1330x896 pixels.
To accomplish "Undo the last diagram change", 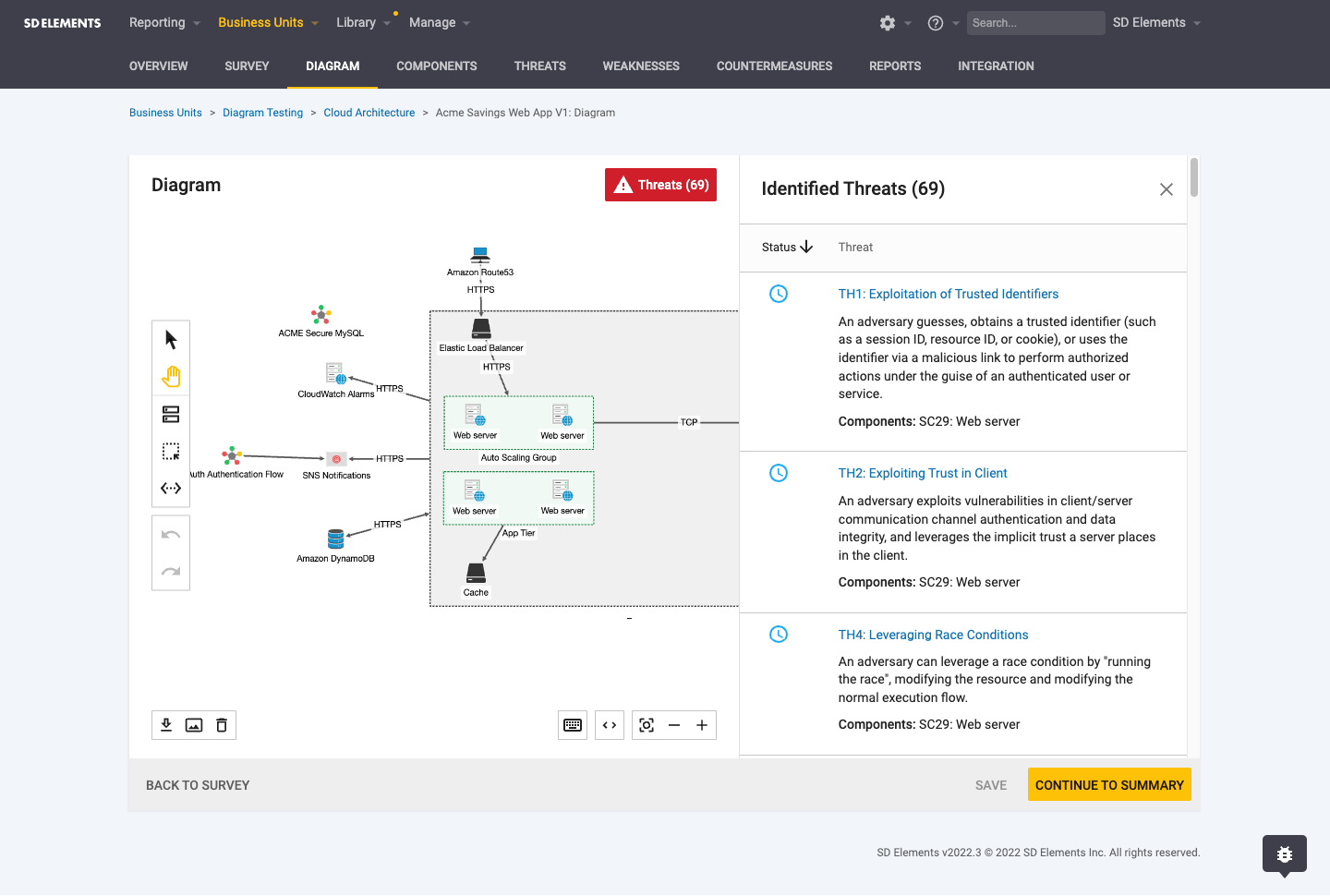I will click(171, 534).
